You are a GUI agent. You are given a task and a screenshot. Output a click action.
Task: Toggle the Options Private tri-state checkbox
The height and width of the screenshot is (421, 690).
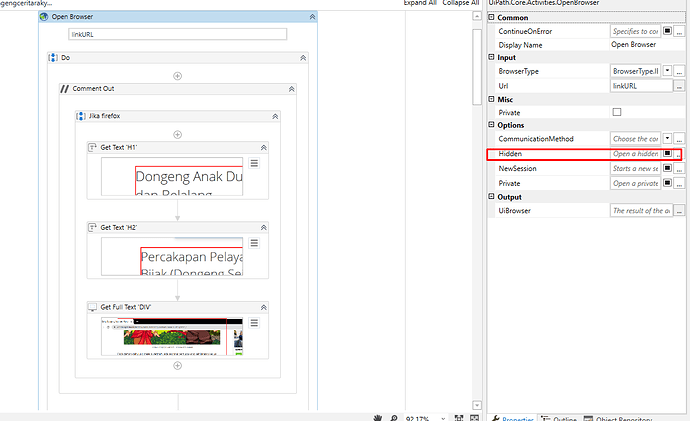(668, 183)
